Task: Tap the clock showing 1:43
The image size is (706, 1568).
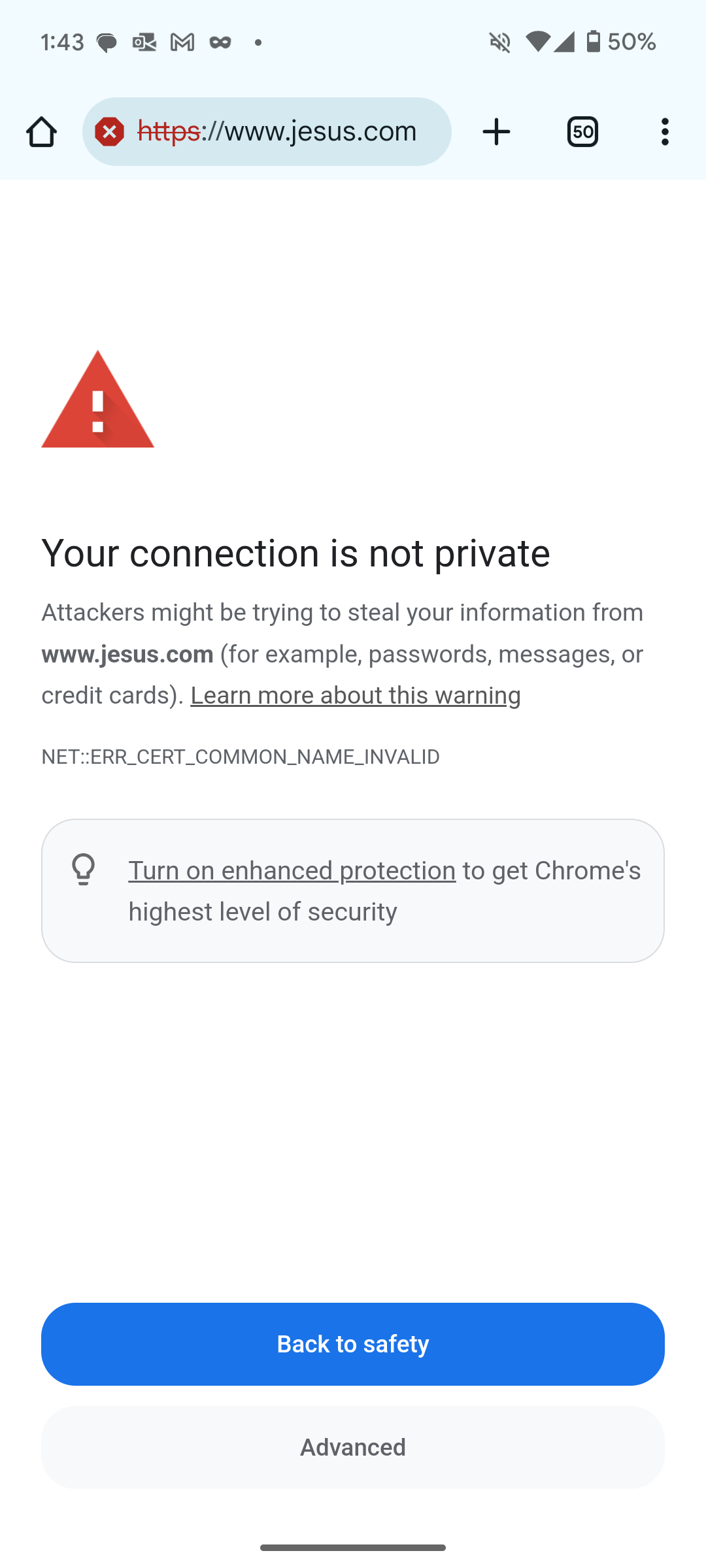Action: point(62,42)
